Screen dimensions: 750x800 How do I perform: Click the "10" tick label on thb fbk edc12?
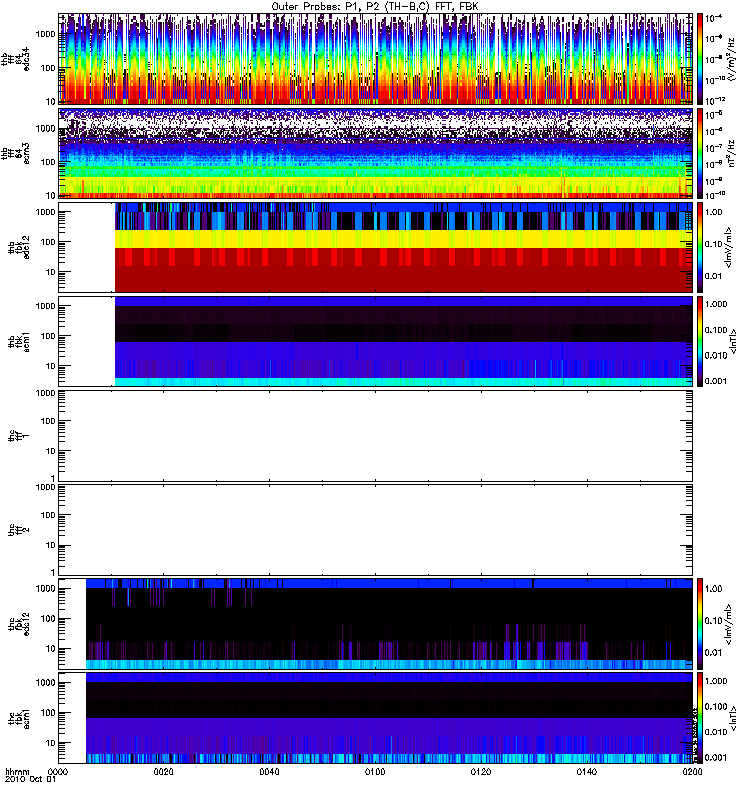(51, 272)
